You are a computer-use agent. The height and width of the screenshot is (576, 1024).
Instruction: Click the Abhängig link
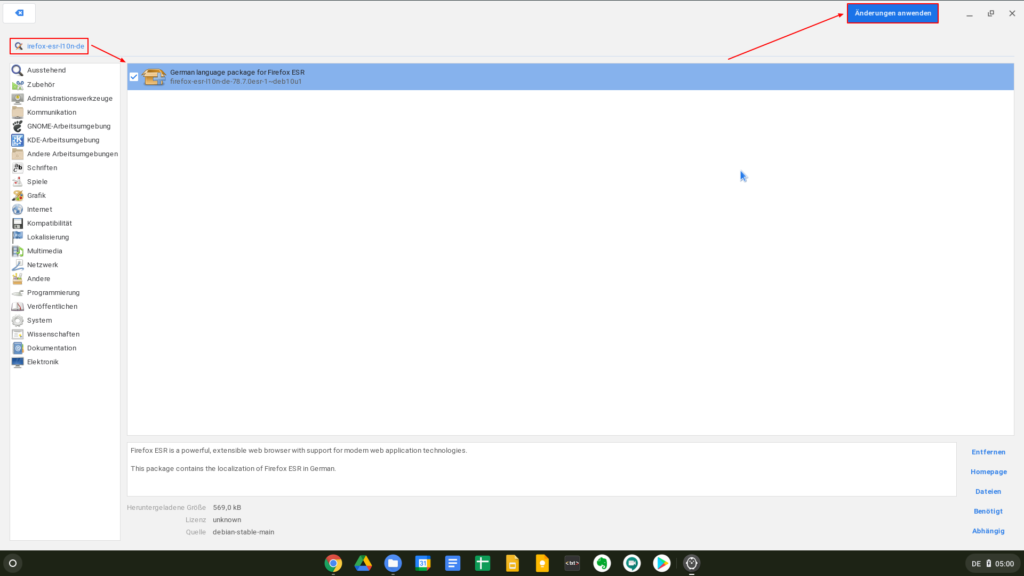(x=988, y=531)
